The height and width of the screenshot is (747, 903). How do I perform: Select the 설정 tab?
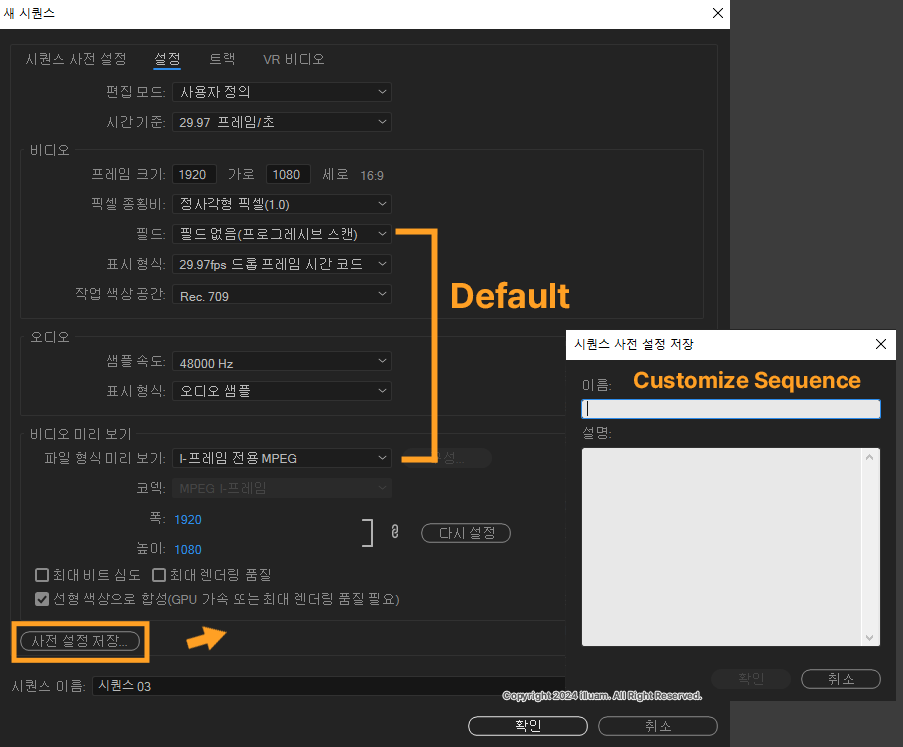[167, 59]
